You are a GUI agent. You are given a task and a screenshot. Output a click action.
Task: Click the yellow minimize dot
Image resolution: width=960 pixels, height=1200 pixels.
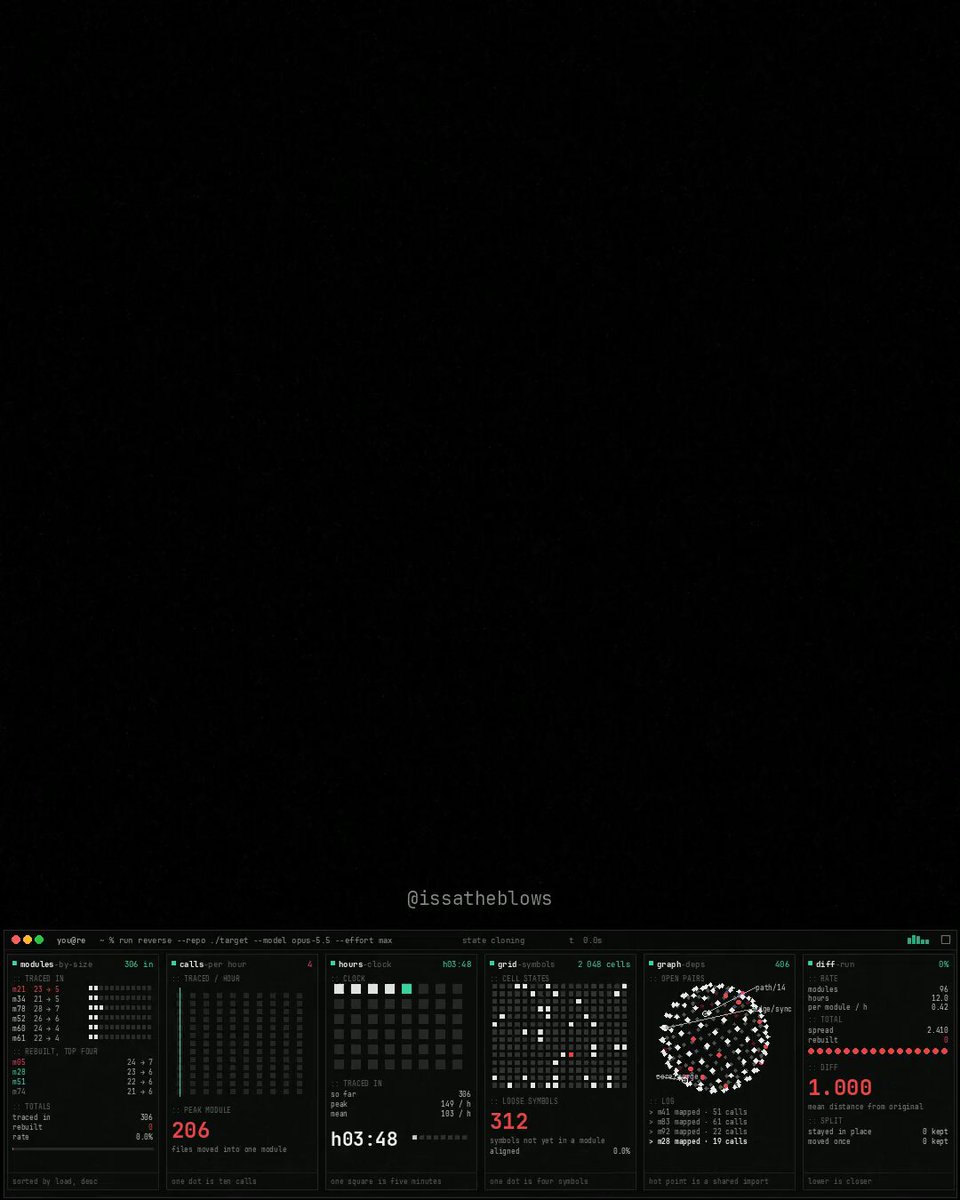(x=28, y=940)
